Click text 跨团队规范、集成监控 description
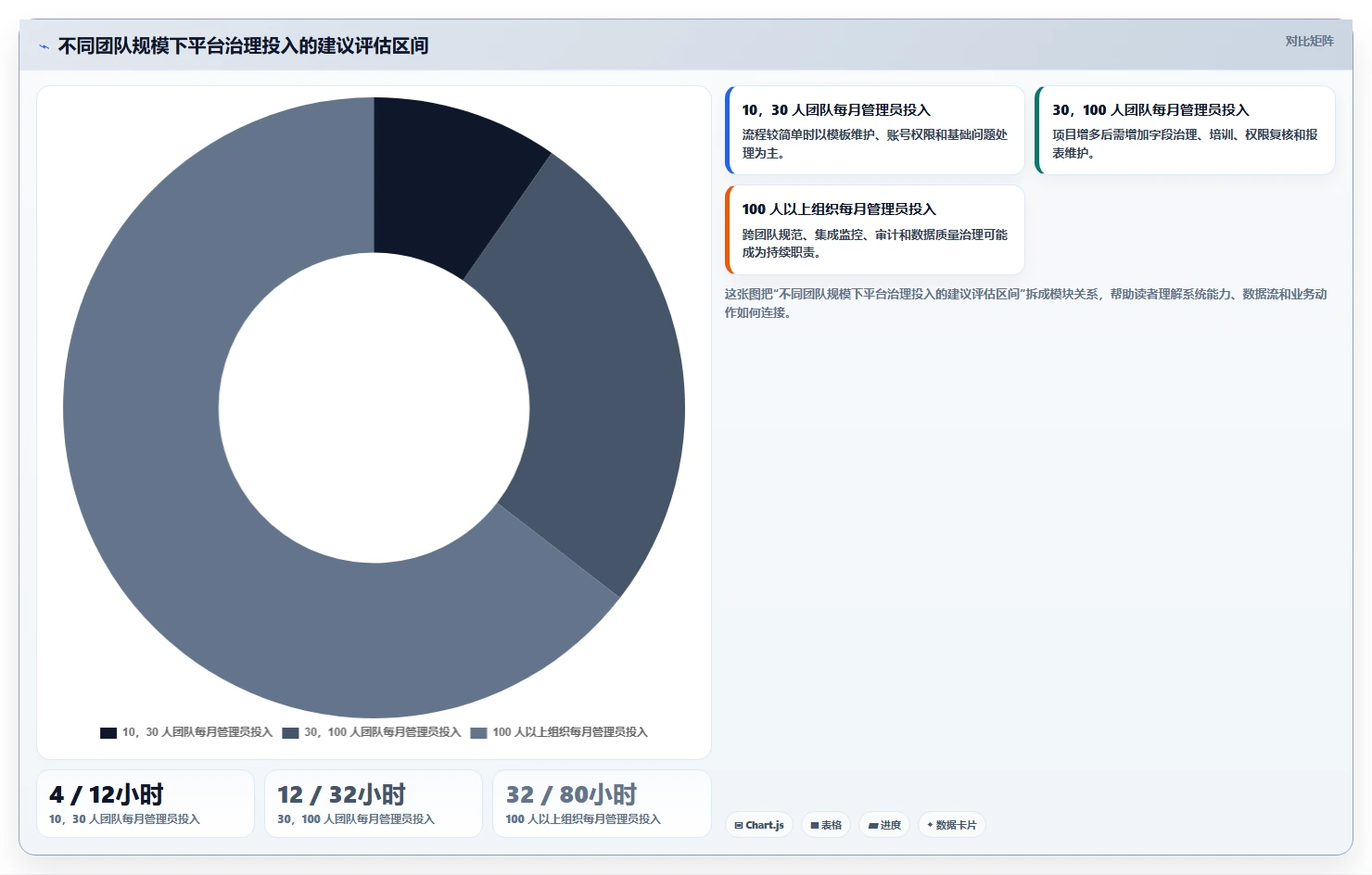Screen dimensions: 1372x875 pos(874,244)
